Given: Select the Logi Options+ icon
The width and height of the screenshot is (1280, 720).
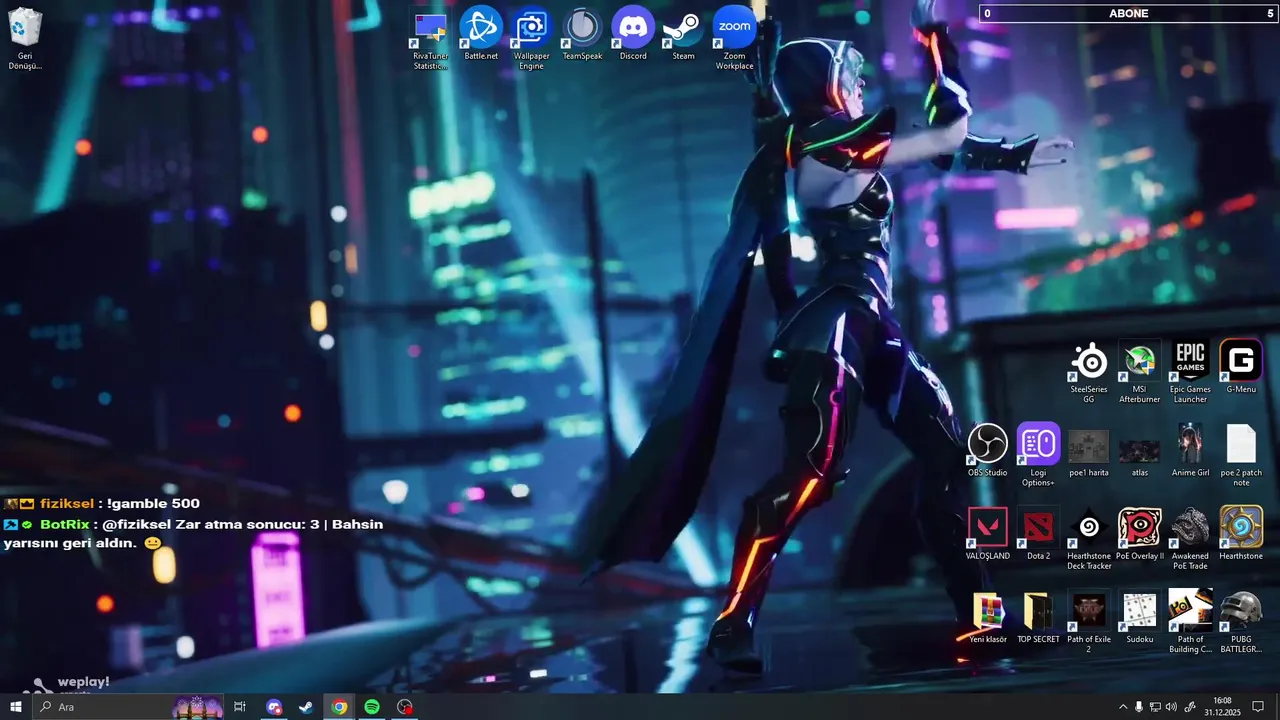Looking at the screenshot, I should [x=1038, y=455].
